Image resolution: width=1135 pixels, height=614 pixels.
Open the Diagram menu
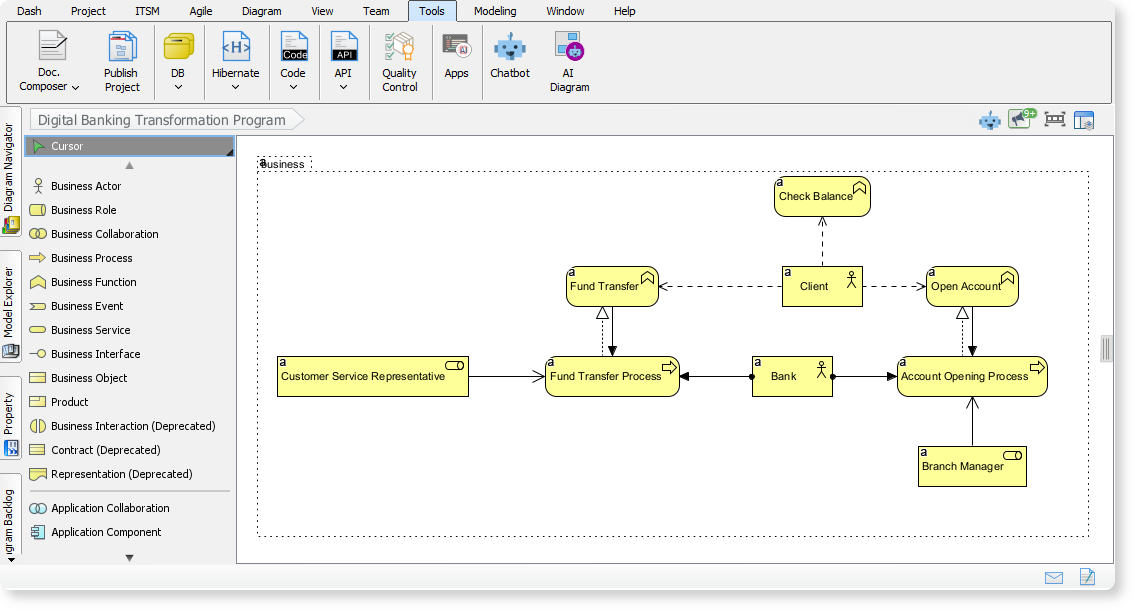tap(261, 11)
